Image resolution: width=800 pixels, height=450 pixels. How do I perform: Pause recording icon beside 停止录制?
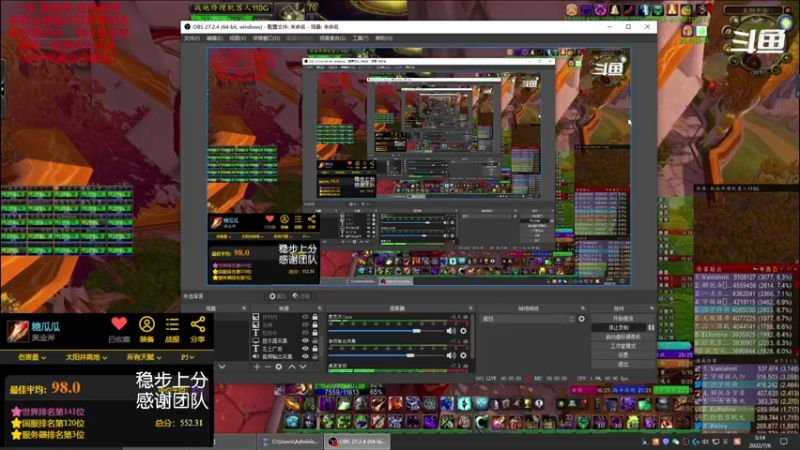pyautogui.click(x=651, y=328)
